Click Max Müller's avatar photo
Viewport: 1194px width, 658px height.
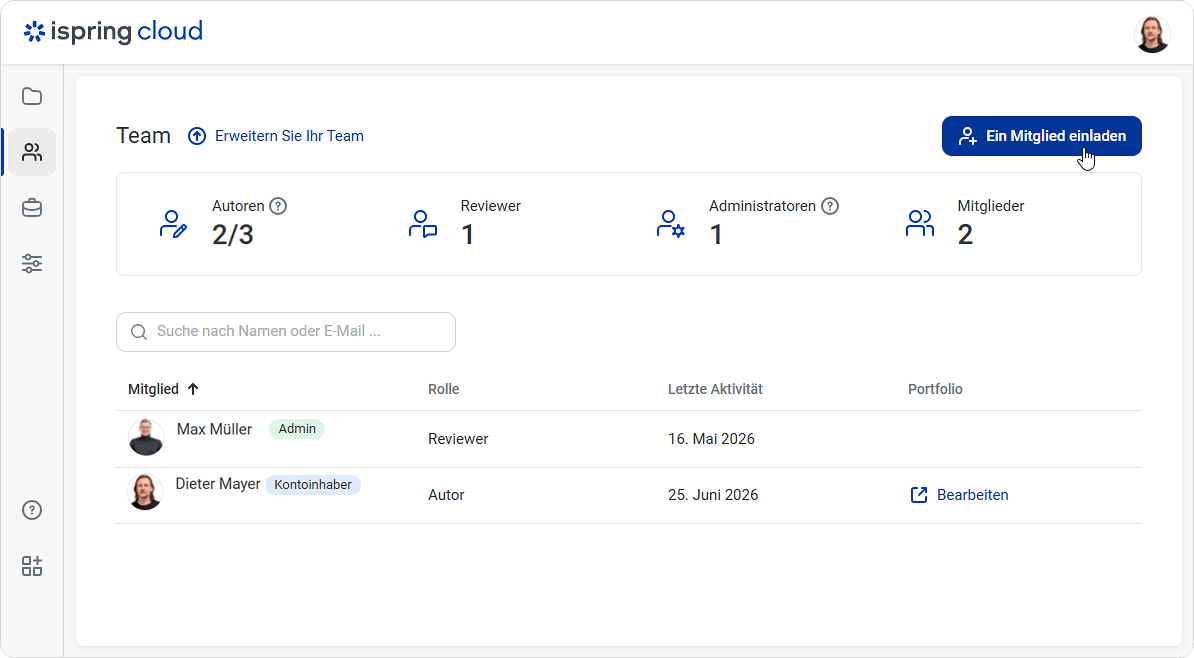pyautogui.click(x=145, y=437)
